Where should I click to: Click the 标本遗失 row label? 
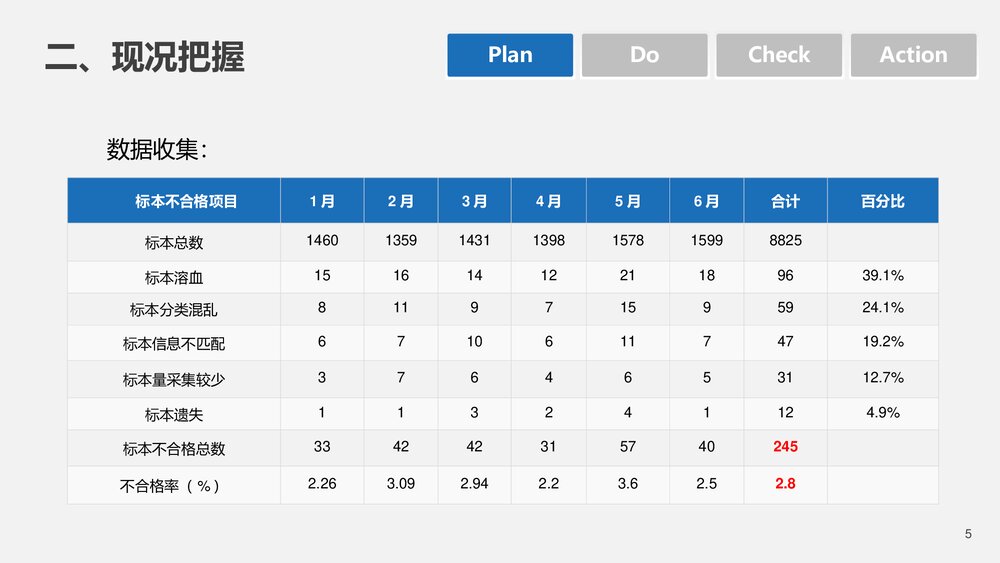[174, 414]
